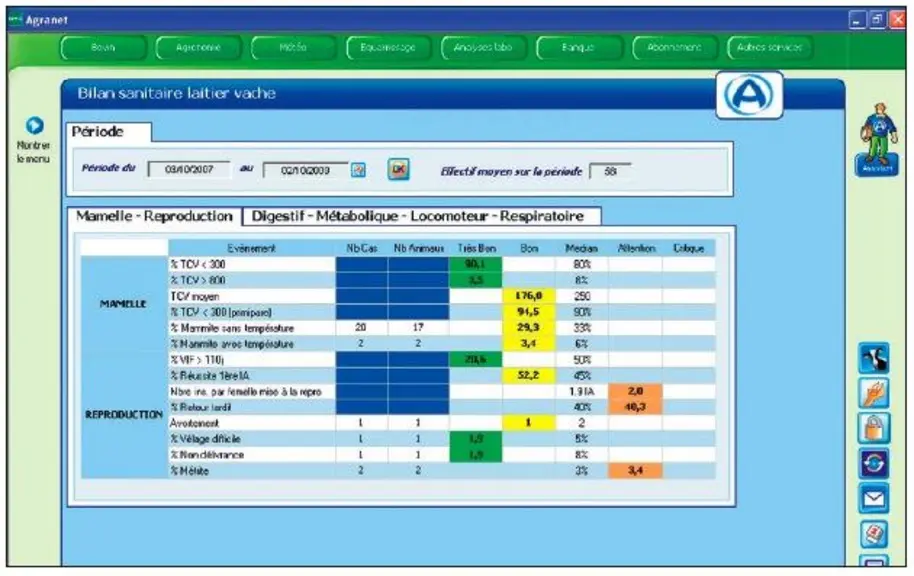Open the Agronomie menu button
This screenshot has height=576, width=914.
[x=198, y=48]
